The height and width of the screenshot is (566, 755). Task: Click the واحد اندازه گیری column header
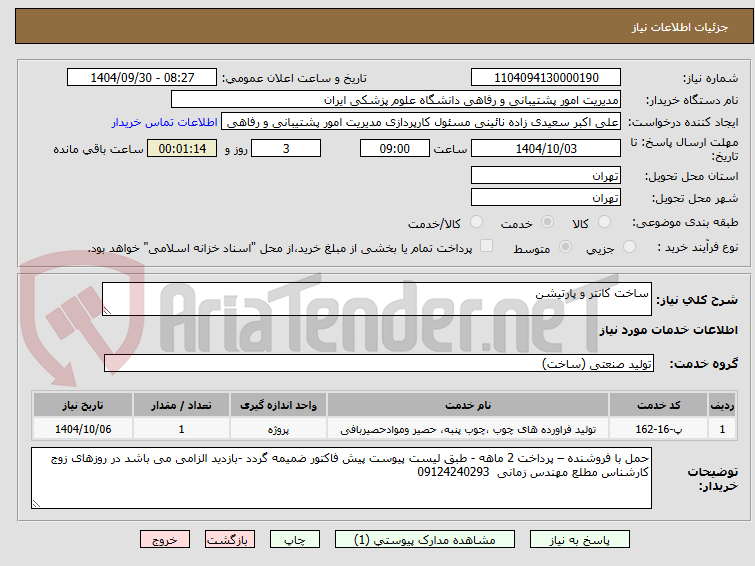click(x=278, y=405)
